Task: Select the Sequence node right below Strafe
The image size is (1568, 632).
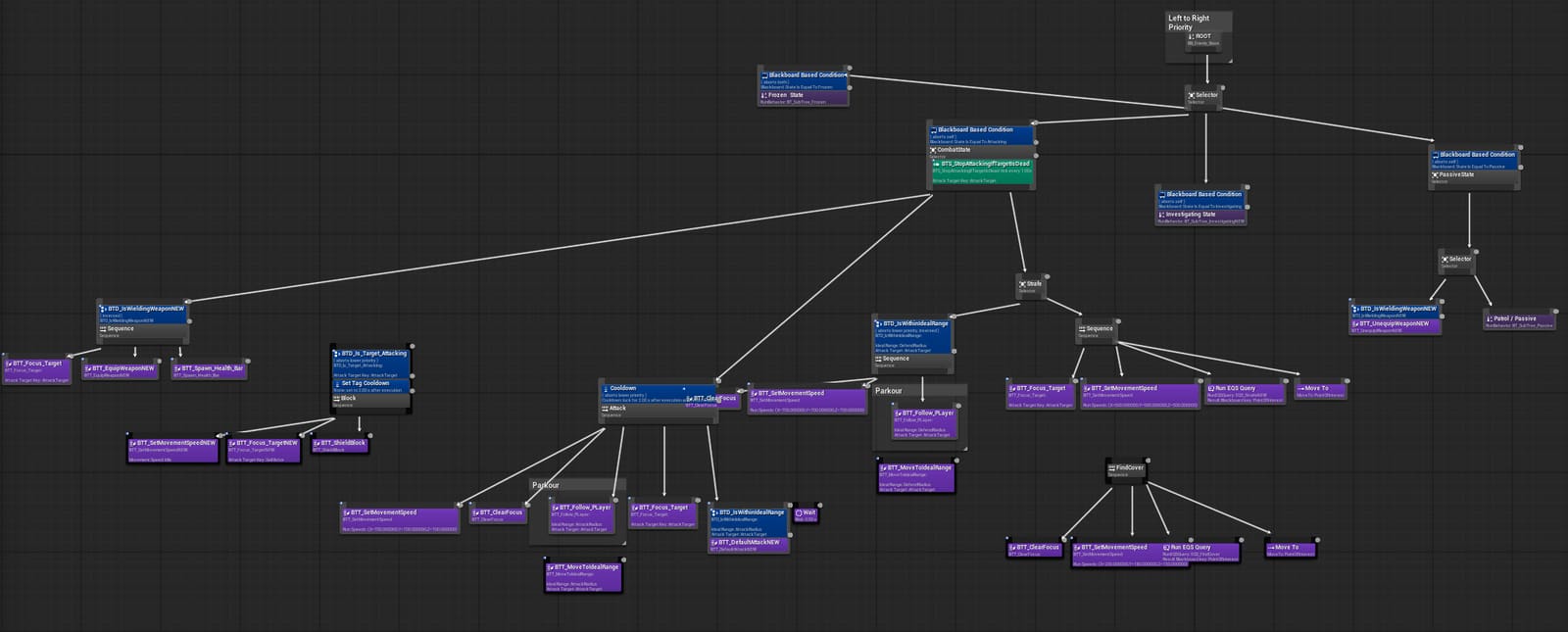Action: point(1096,331)
